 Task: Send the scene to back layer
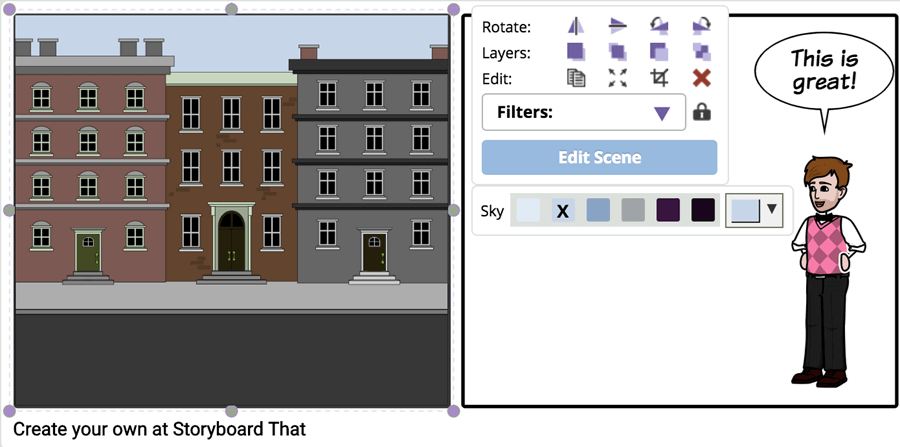[x=701, y=52]
